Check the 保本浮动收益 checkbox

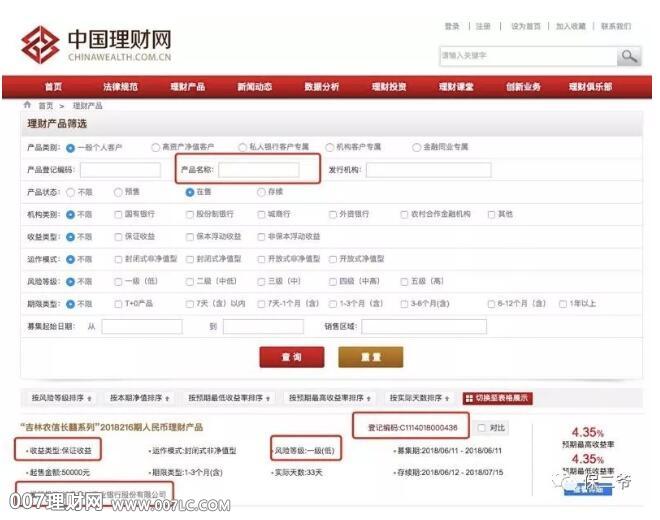[x=190, y=237]
